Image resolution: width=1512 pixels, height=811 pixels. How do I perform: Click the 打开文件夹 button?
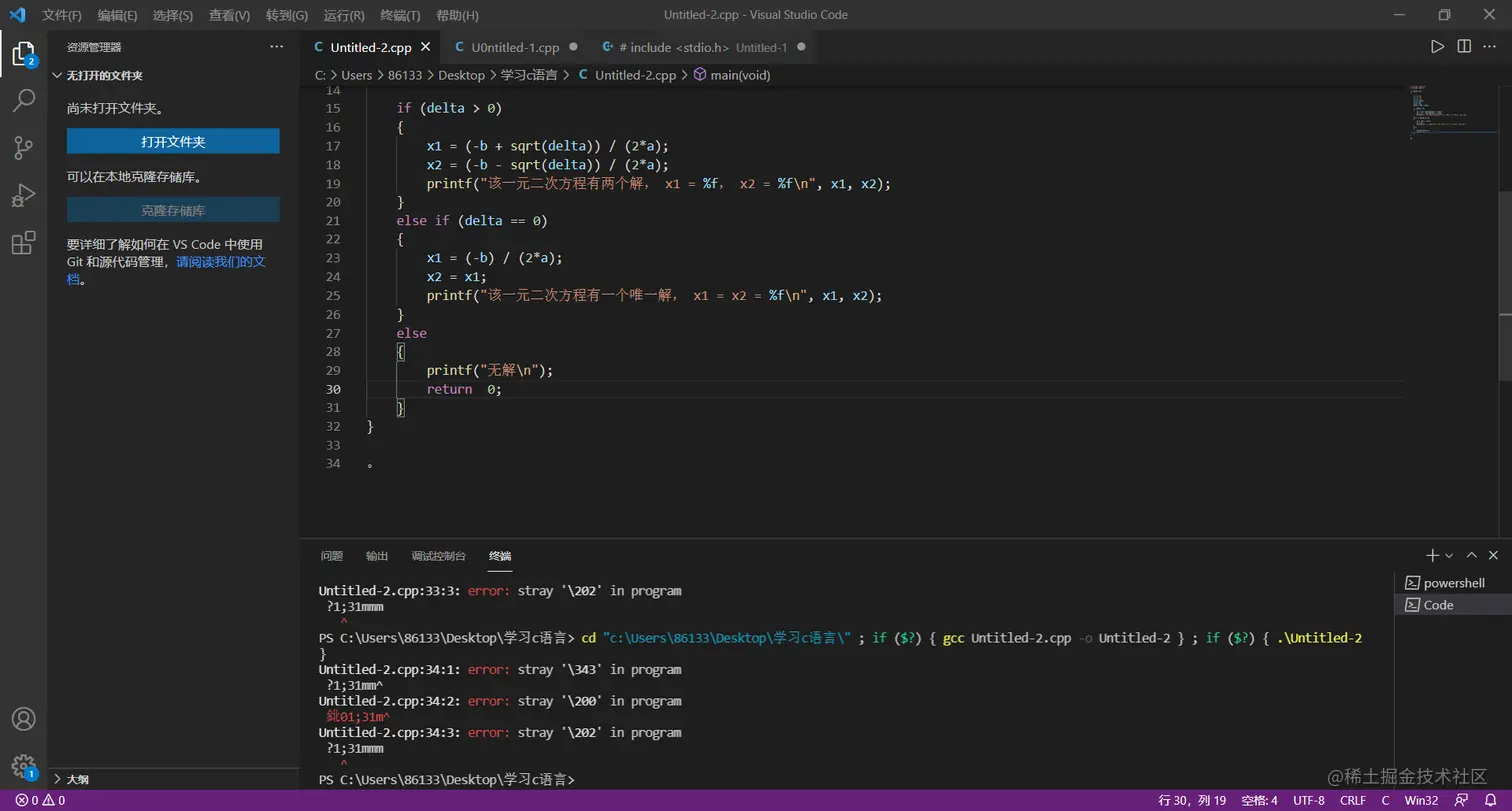(x=173, y=142)
